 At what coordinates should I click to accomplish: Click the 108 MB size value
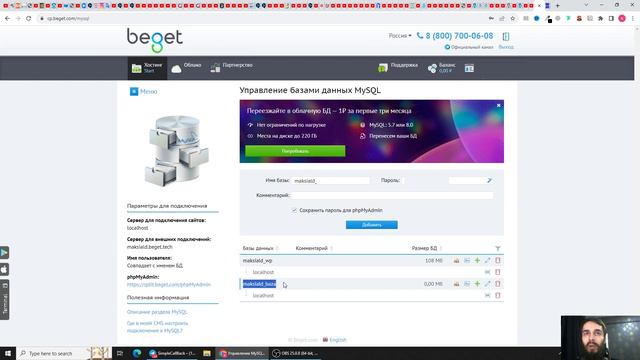coord(433,260)
